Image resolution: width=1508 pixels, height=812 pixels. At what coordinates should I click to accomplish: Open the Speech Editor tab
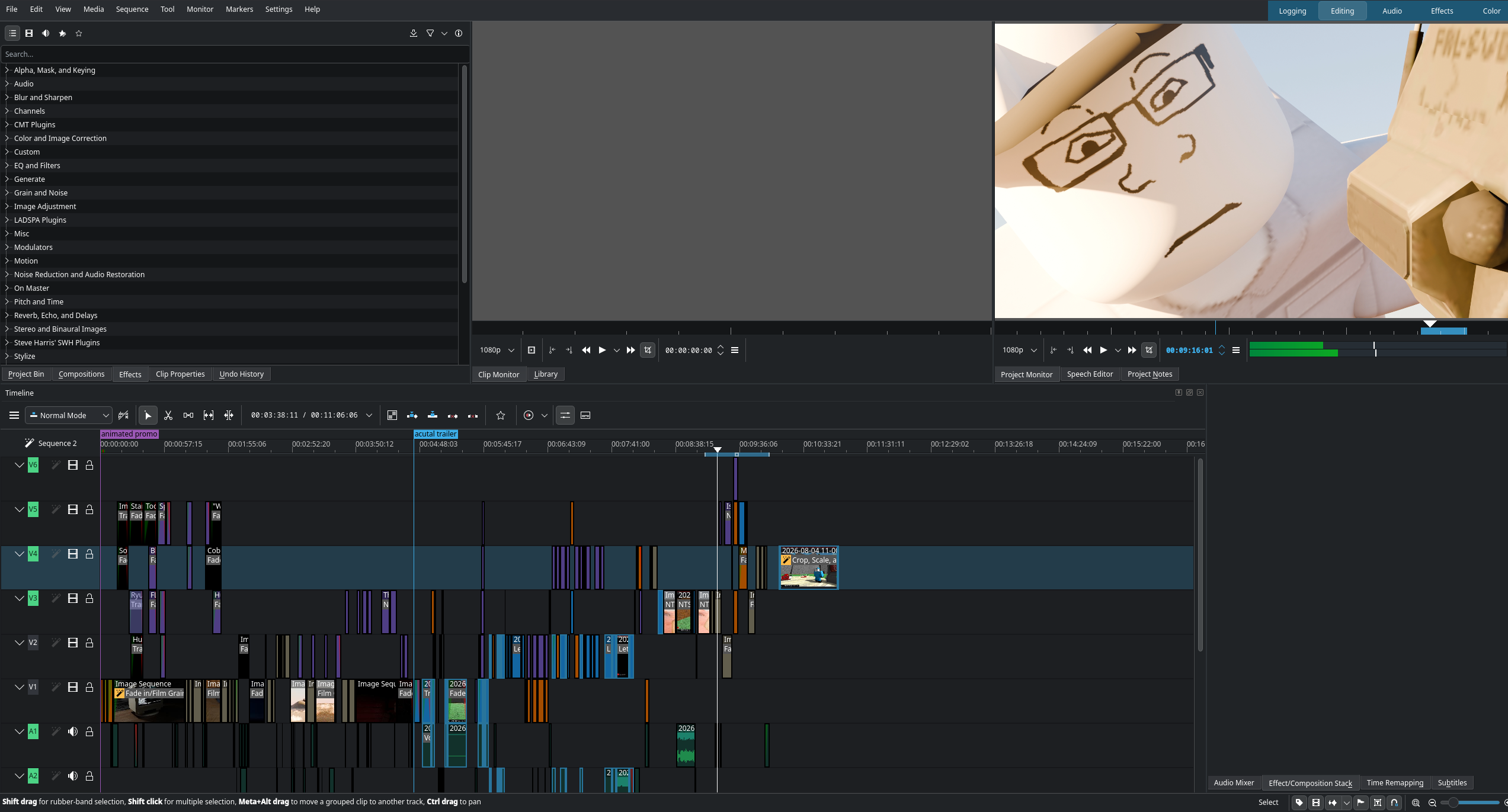pos(1090,374)
